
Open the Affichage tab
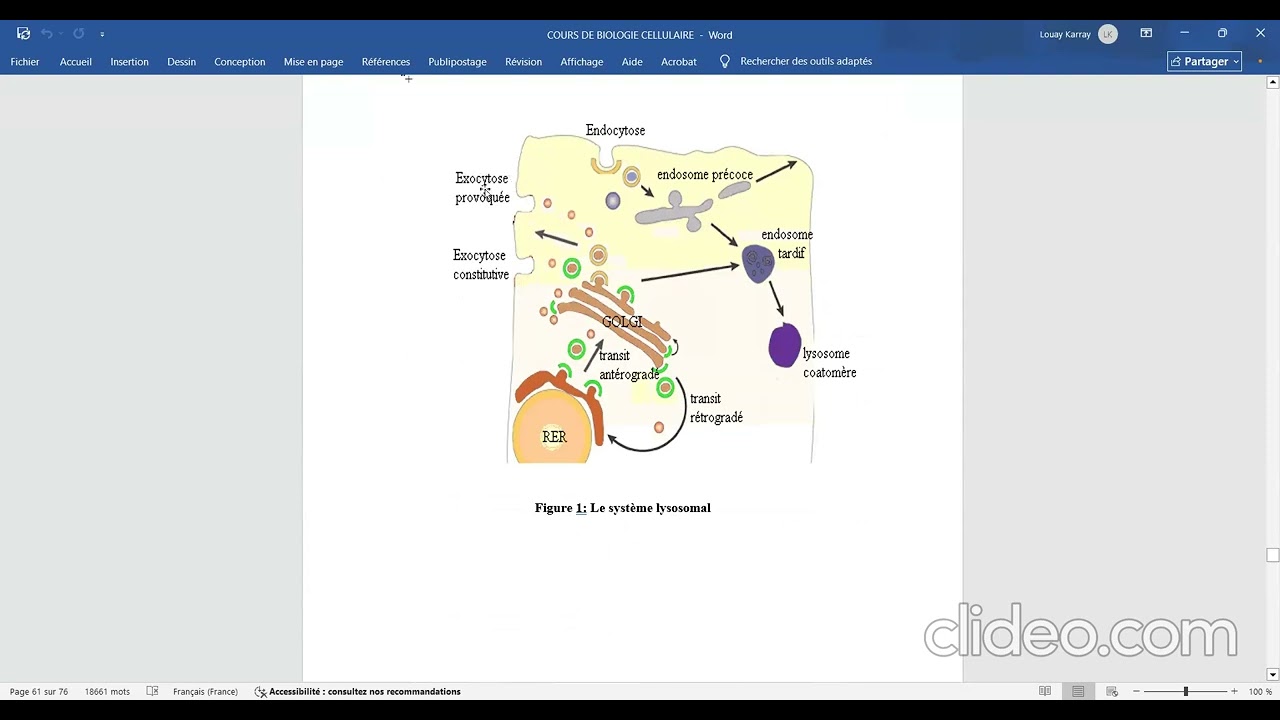[581, 62]
